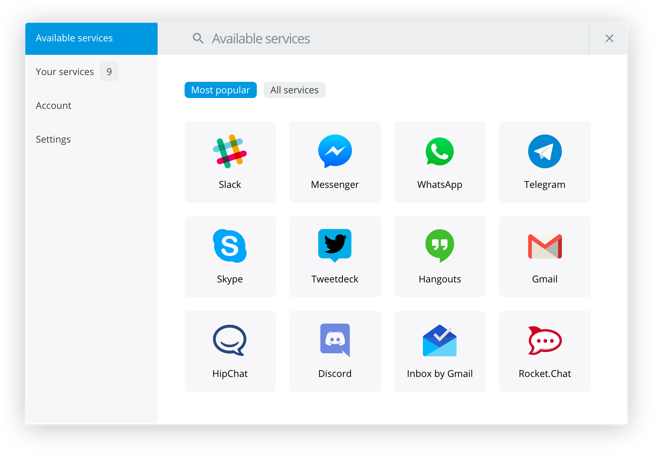Image resolution: width=657 pixels, height=452 pixels.
Task: Switch to All services filter
Action: (x=294, y=90)
